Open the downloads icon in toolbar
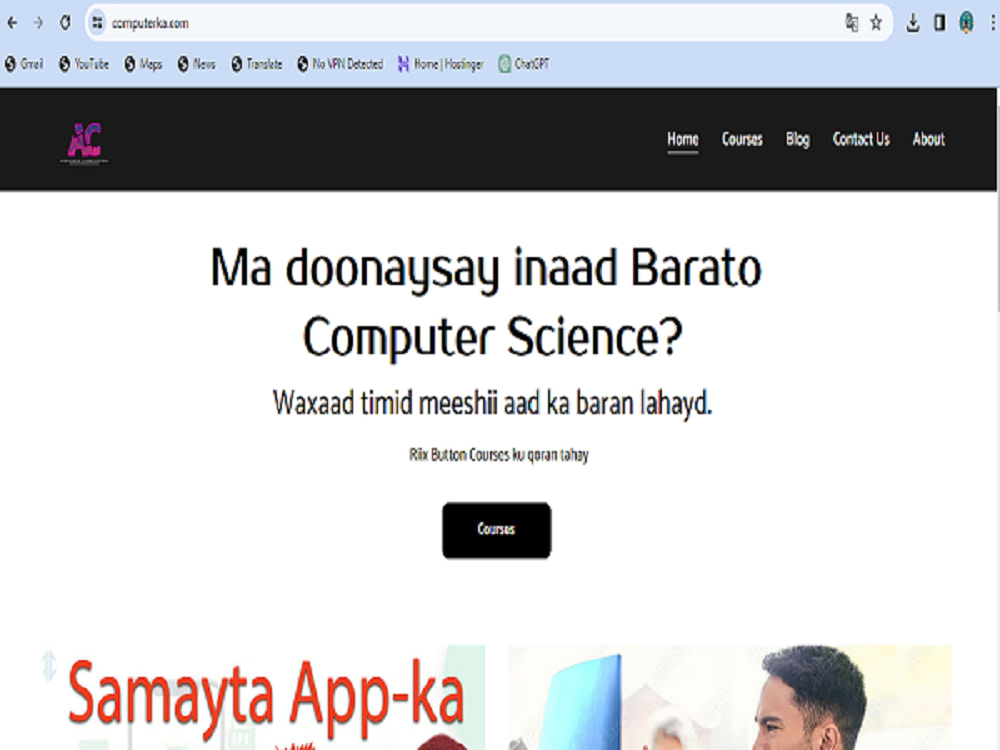The height and width of the screenshot is (750, 1000). 913,23
